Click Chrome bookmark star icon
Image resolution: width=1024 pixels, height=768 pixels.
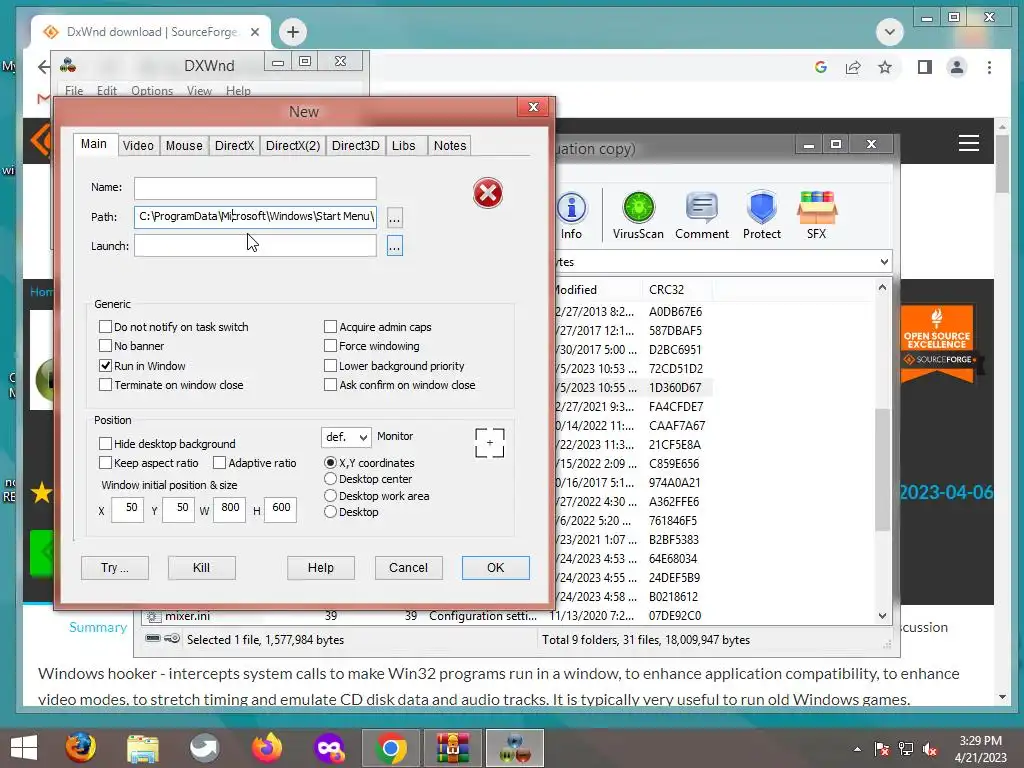tap(885, 67)
